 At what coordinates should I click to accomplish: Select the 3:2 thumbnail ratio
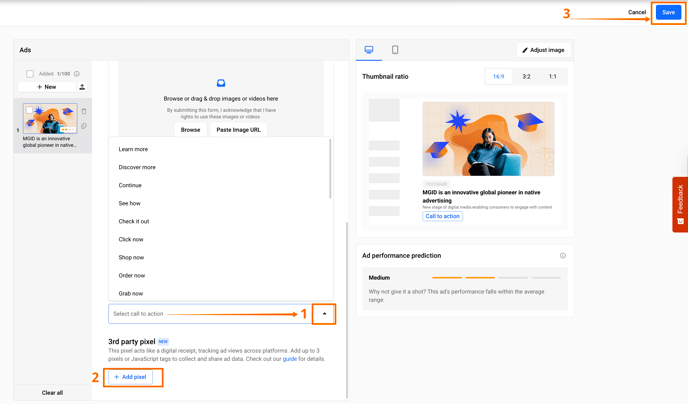click(526, 76)
